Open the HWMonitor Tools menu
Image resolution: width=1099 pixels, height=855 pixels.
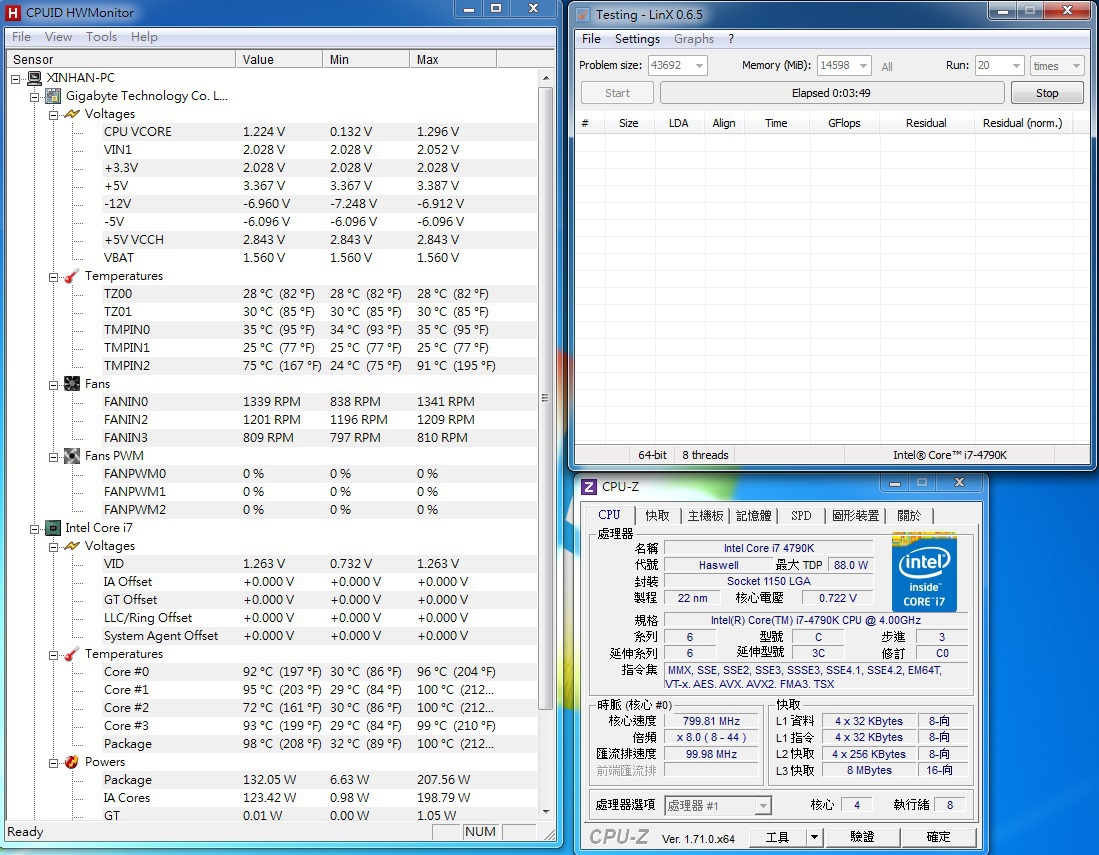tap(102, 37)
